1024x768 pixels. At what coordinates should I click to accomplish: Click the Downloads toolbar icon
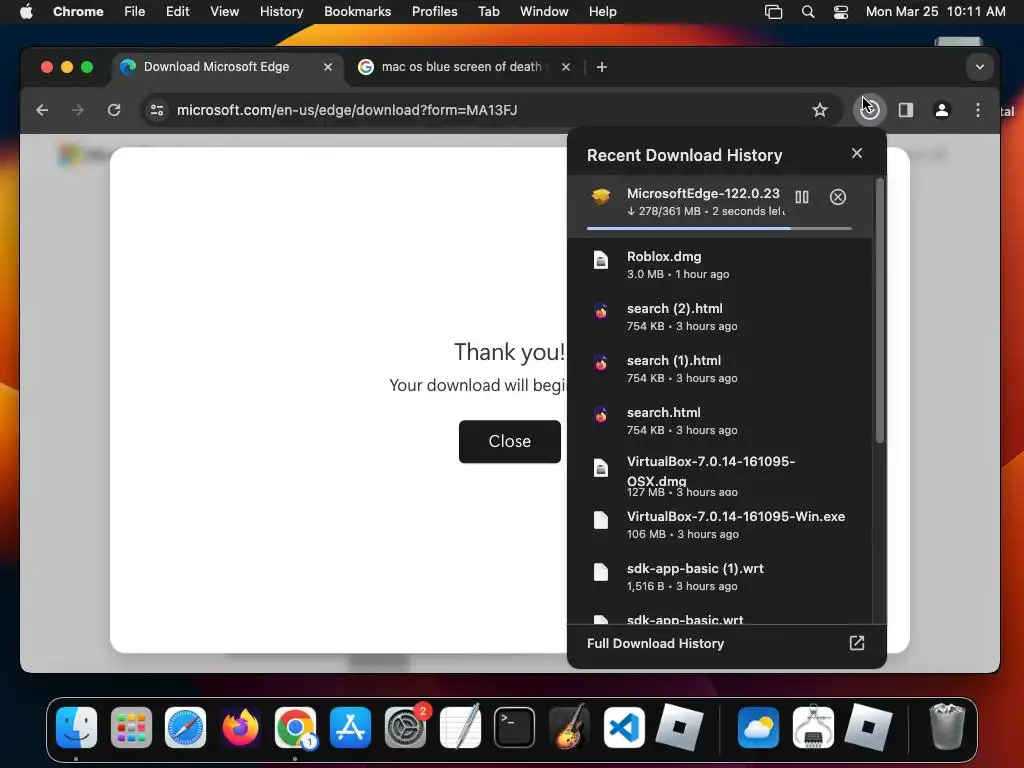tap(869, 110)
